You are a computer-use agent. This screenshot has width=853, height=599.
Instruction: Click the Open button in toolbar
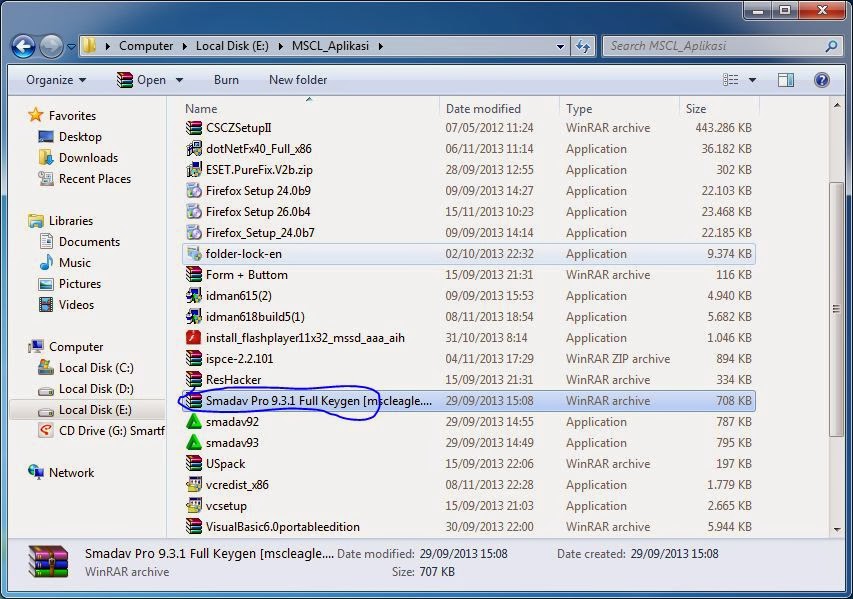(x=142, y=80)
